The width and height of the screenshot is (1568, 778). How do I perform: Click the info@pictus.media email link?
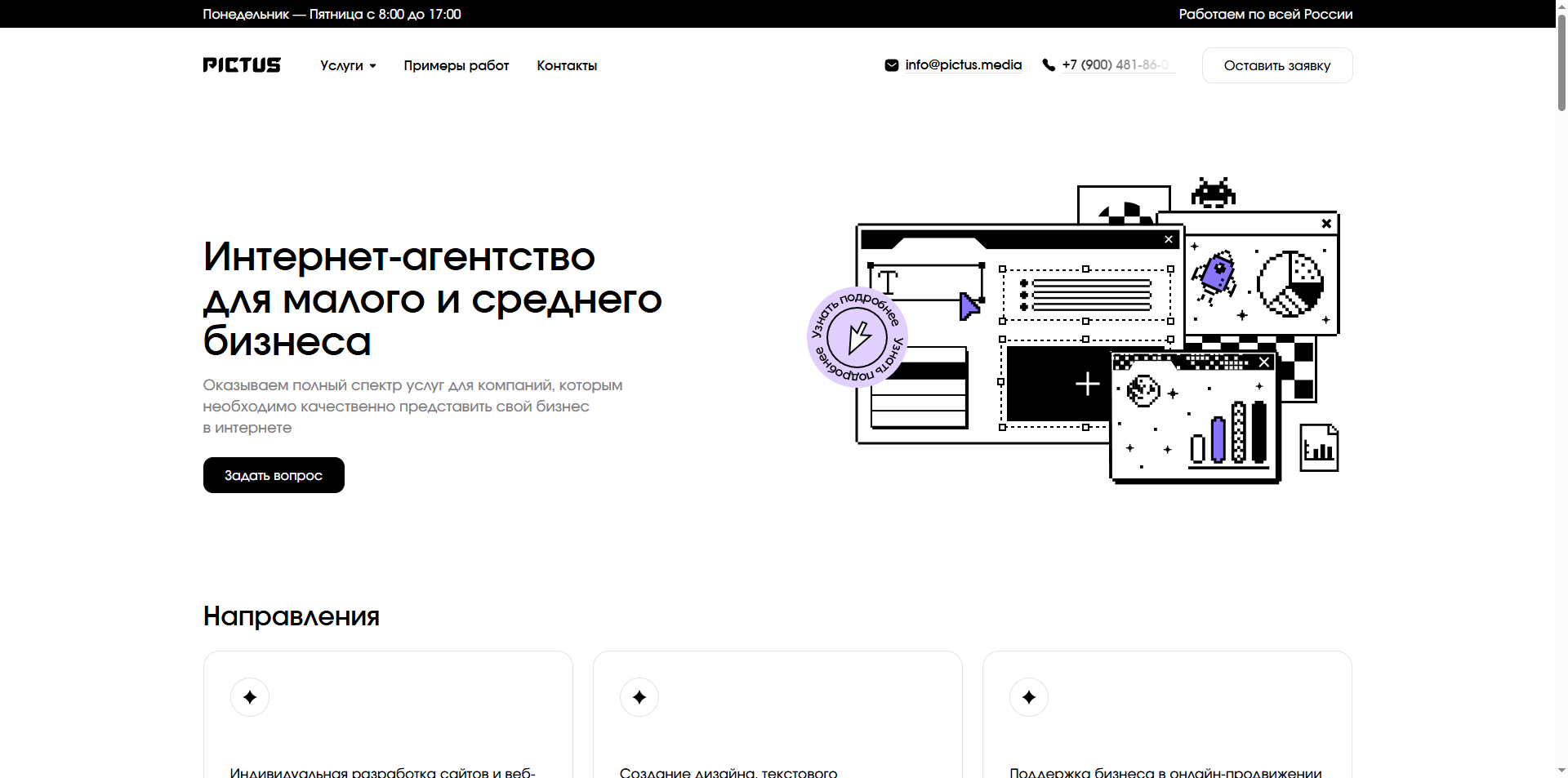pyautogui.click(x=963, y=65)
